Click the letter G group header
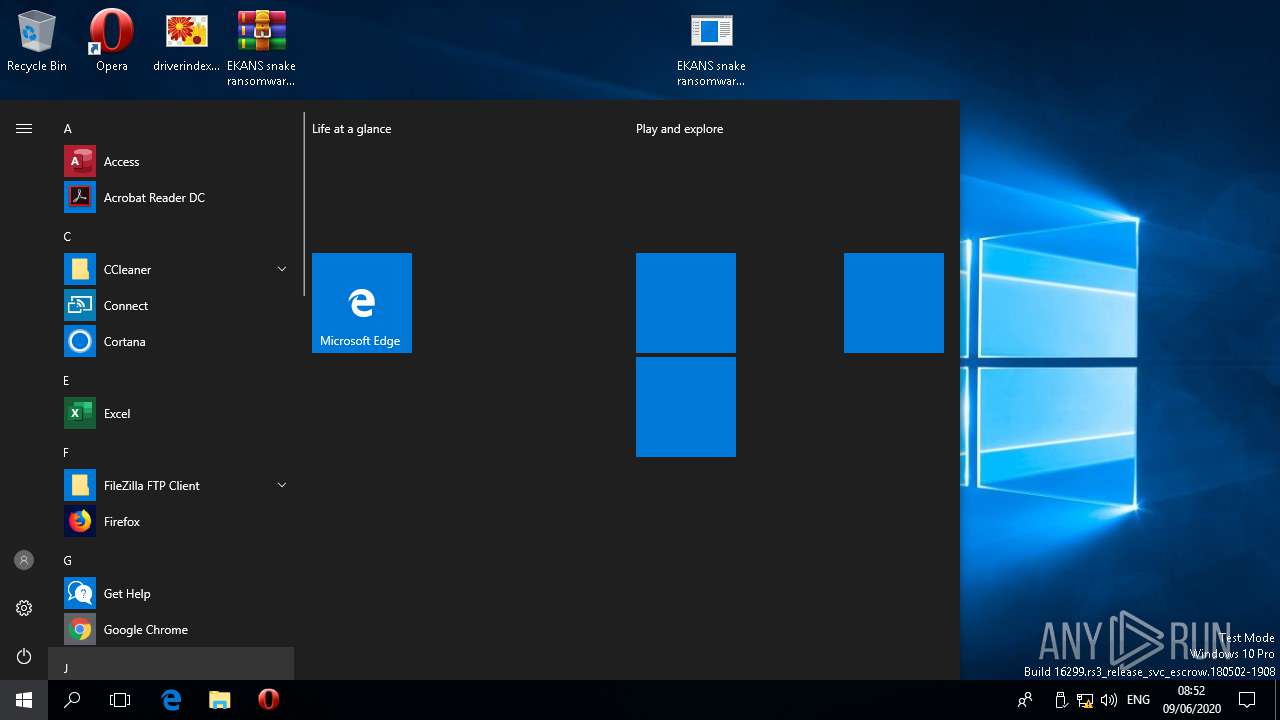 click(x=68, y=561)
